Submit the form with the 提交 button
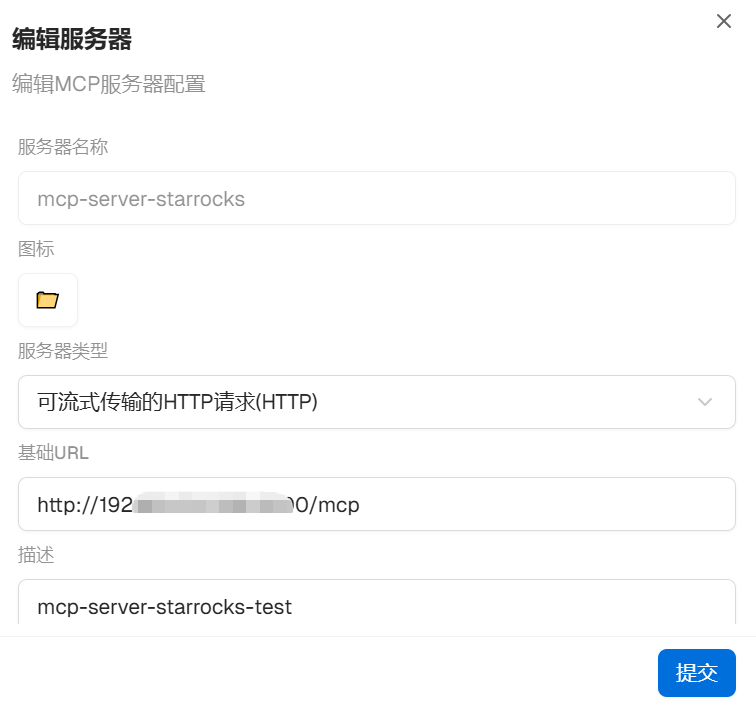The width and height of the screenshot is (756, 720). click(x=697, y=673)
